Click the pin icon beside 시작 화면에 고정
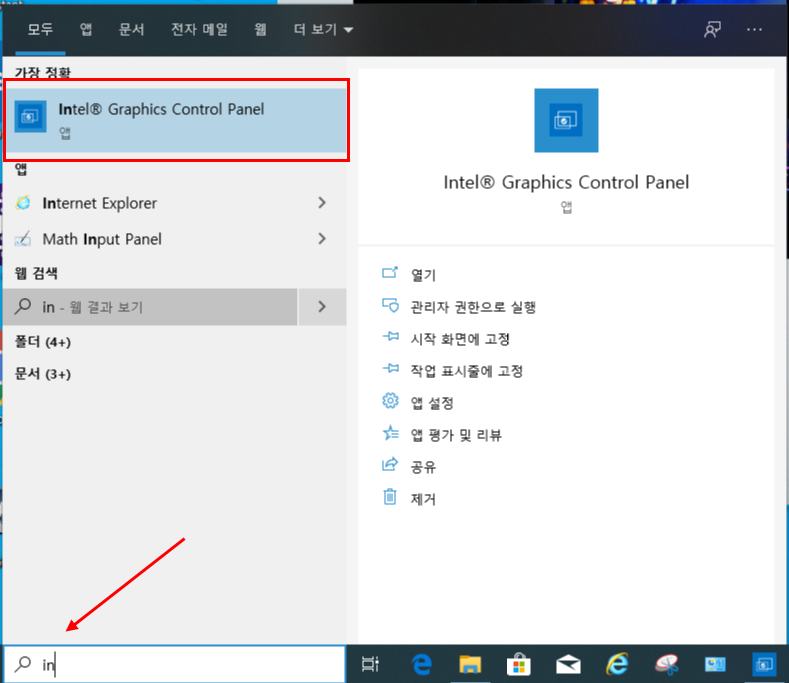 [390, 337]
